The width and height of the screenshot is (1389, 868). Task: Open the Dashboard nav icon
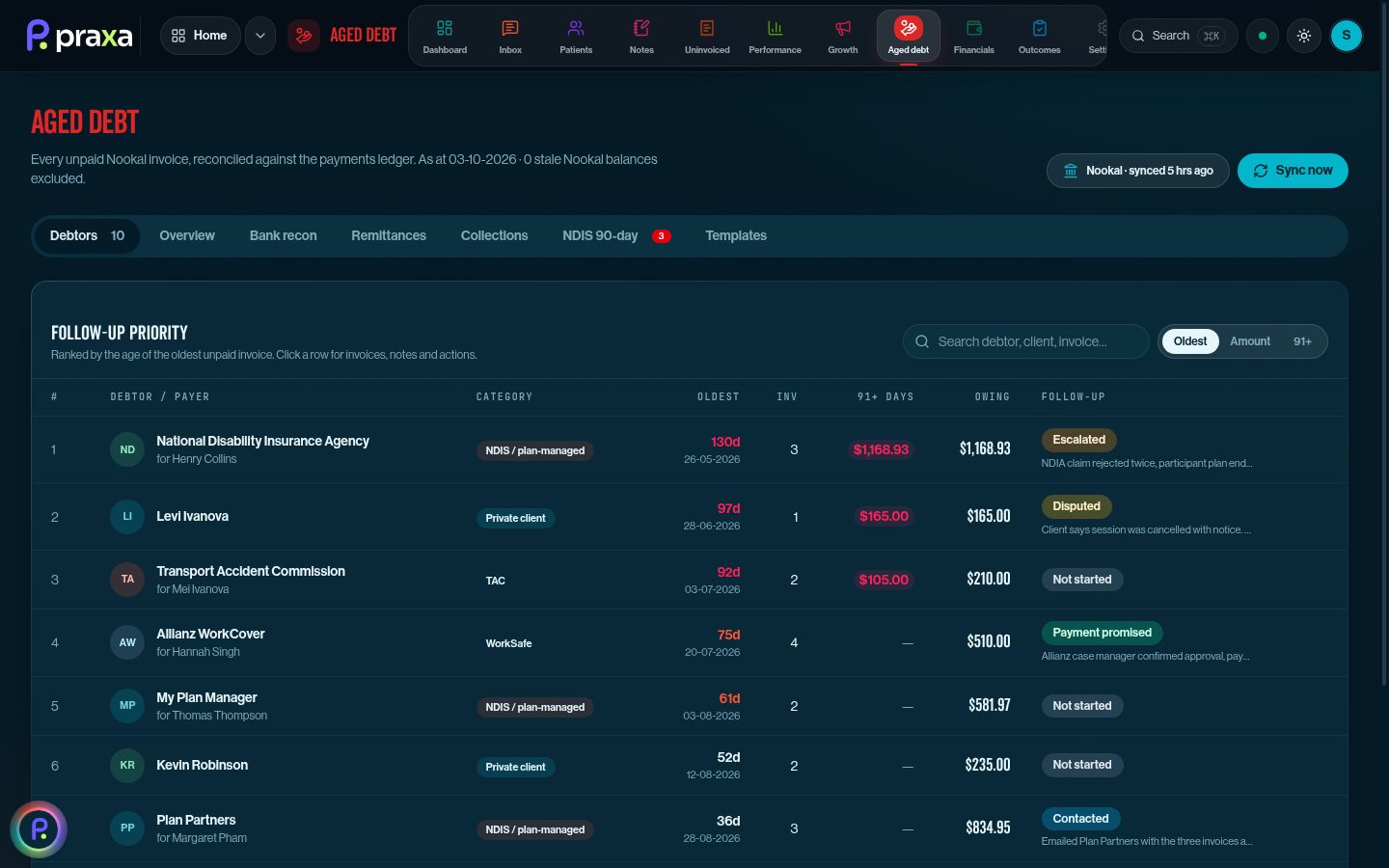(445, 36)
